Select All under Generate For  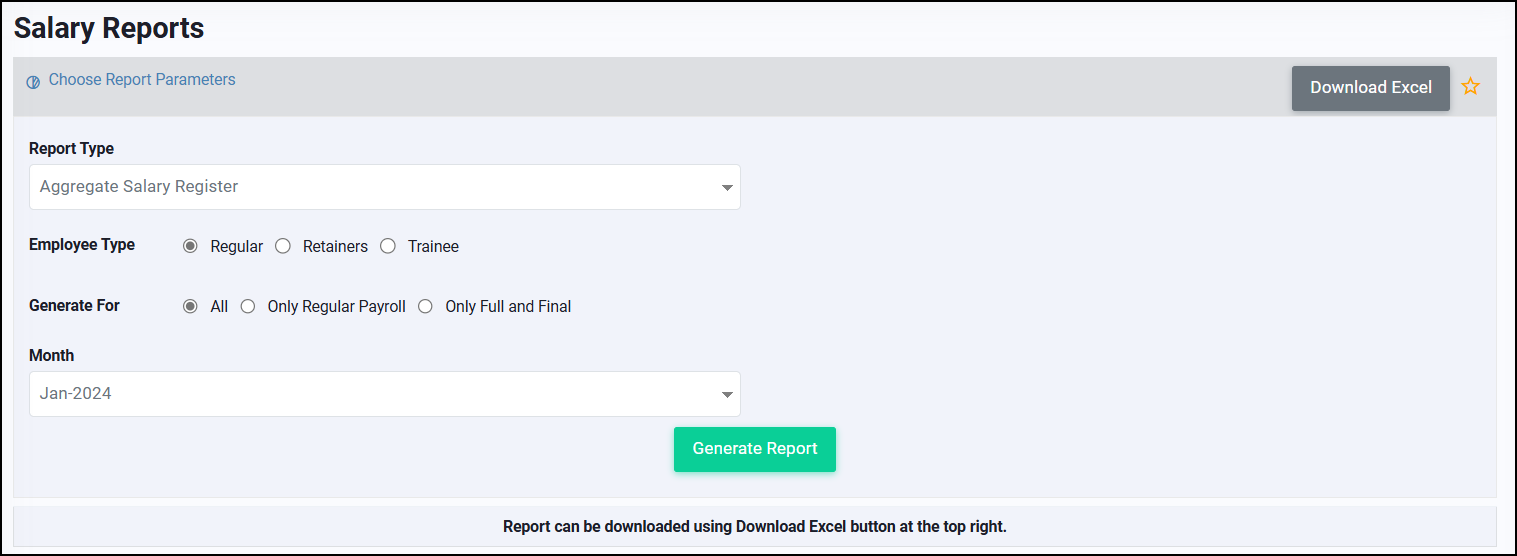(190, 307)
